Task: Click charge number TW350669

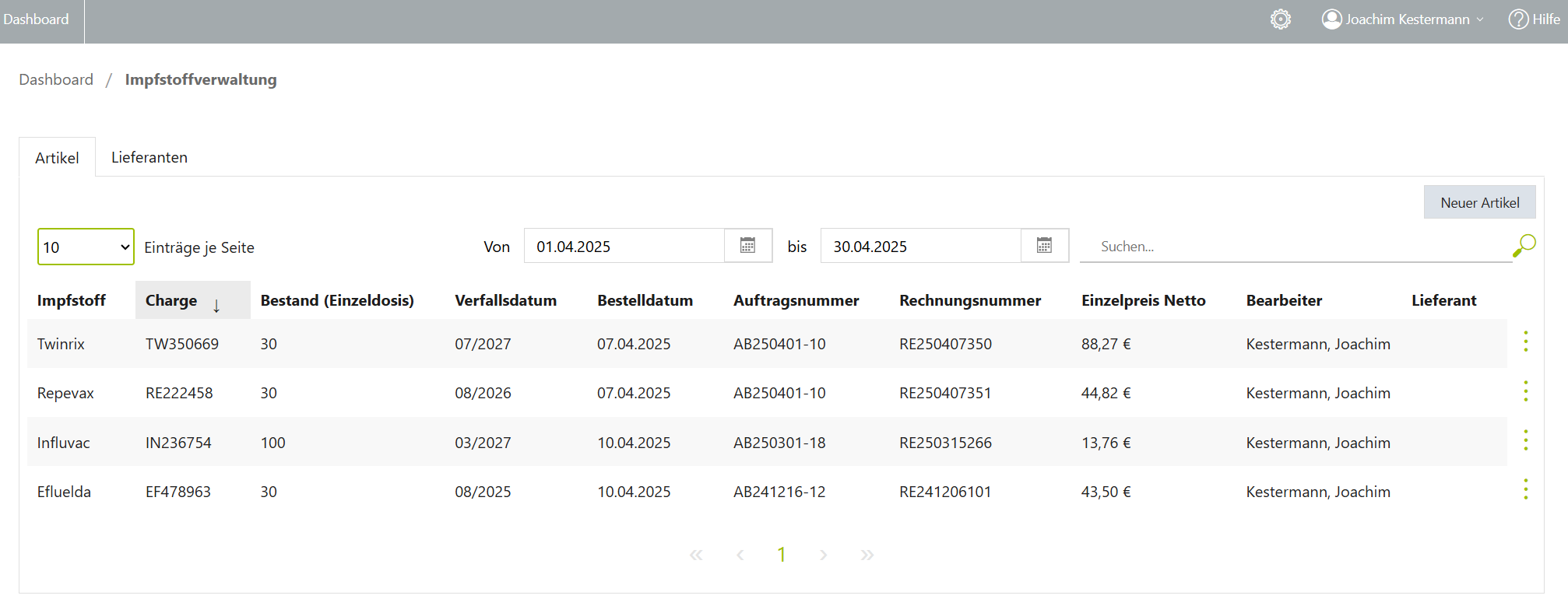Action: [x=182, y=344]
